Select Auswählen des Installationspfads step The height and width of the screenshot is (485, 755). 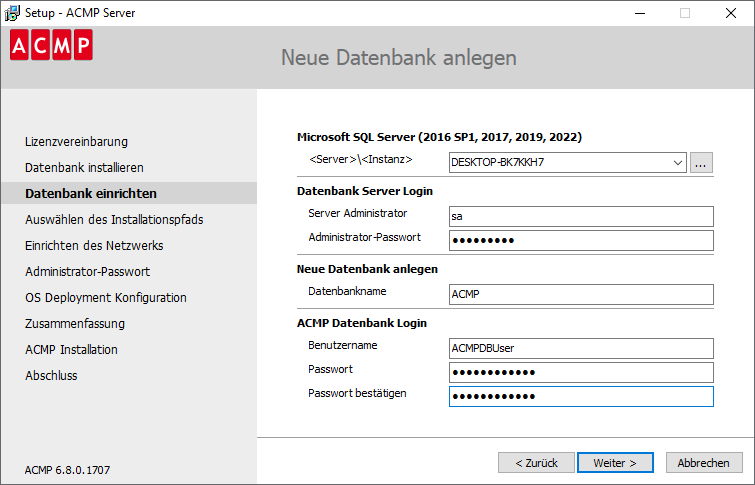tap(114, 220)
